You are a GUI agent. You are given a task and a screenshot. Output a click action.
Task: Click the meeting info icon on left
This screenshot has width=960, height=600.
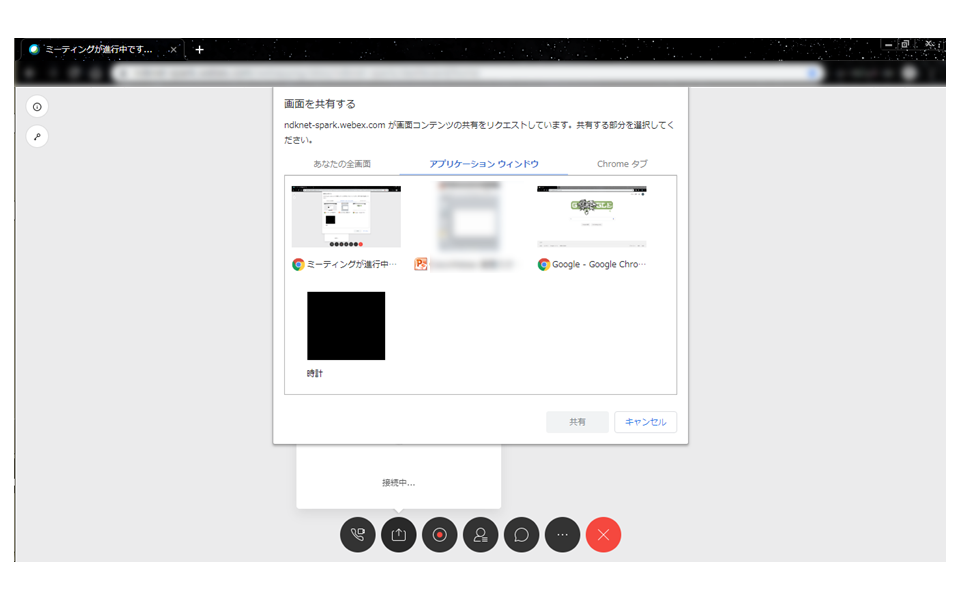point(37,107)
